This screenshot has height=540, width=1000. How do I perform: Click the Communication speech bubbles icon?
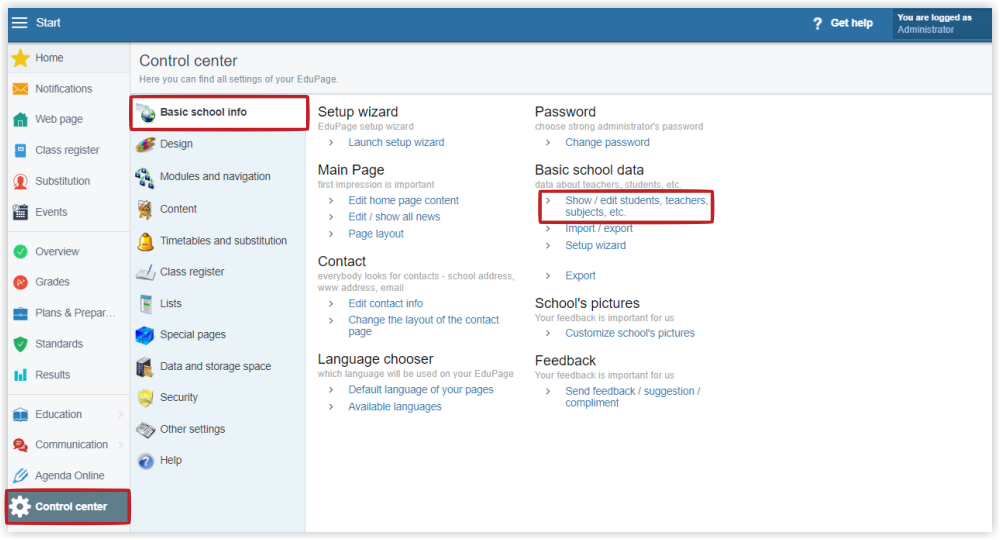(x=20, y=445)
